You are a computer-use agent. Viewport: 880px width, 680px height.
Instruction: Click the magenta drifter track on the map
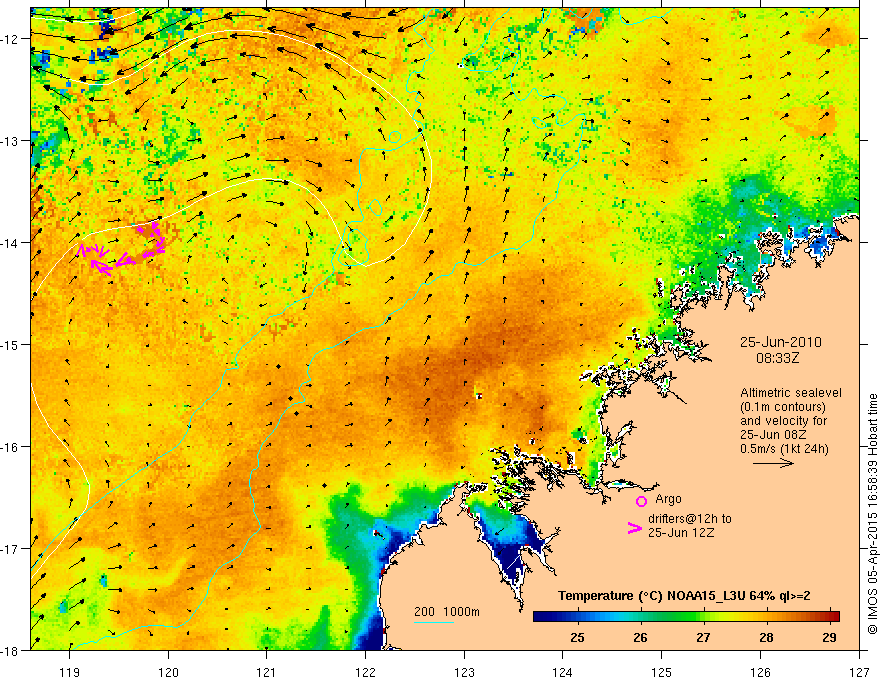121,249
